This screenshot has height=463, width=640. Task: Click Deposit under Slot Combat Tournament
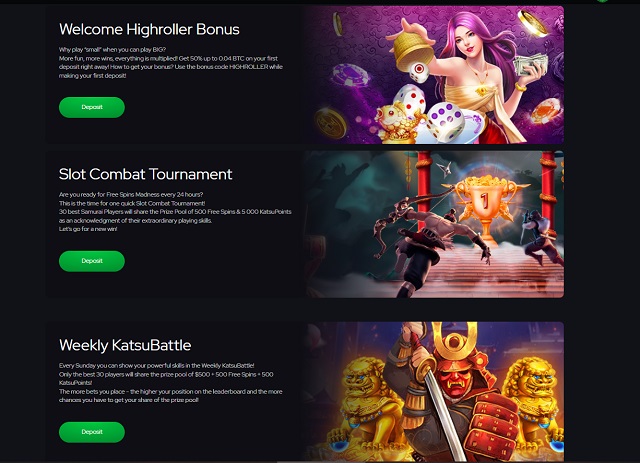[x=92, y=261]
